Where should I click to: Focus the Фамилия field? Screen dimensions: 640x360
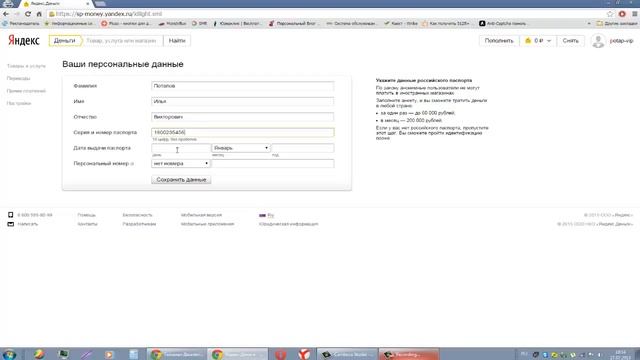tap(242, 86)
